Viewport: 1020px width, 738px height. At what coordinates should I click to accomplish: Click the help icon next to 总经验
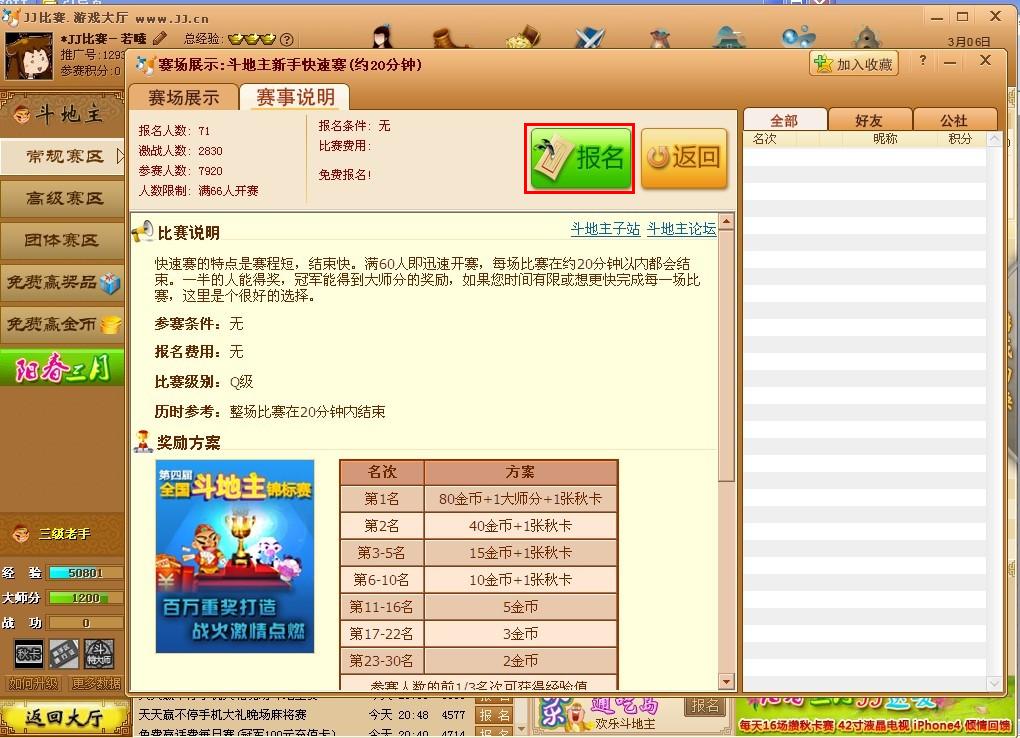click(287, 40)
